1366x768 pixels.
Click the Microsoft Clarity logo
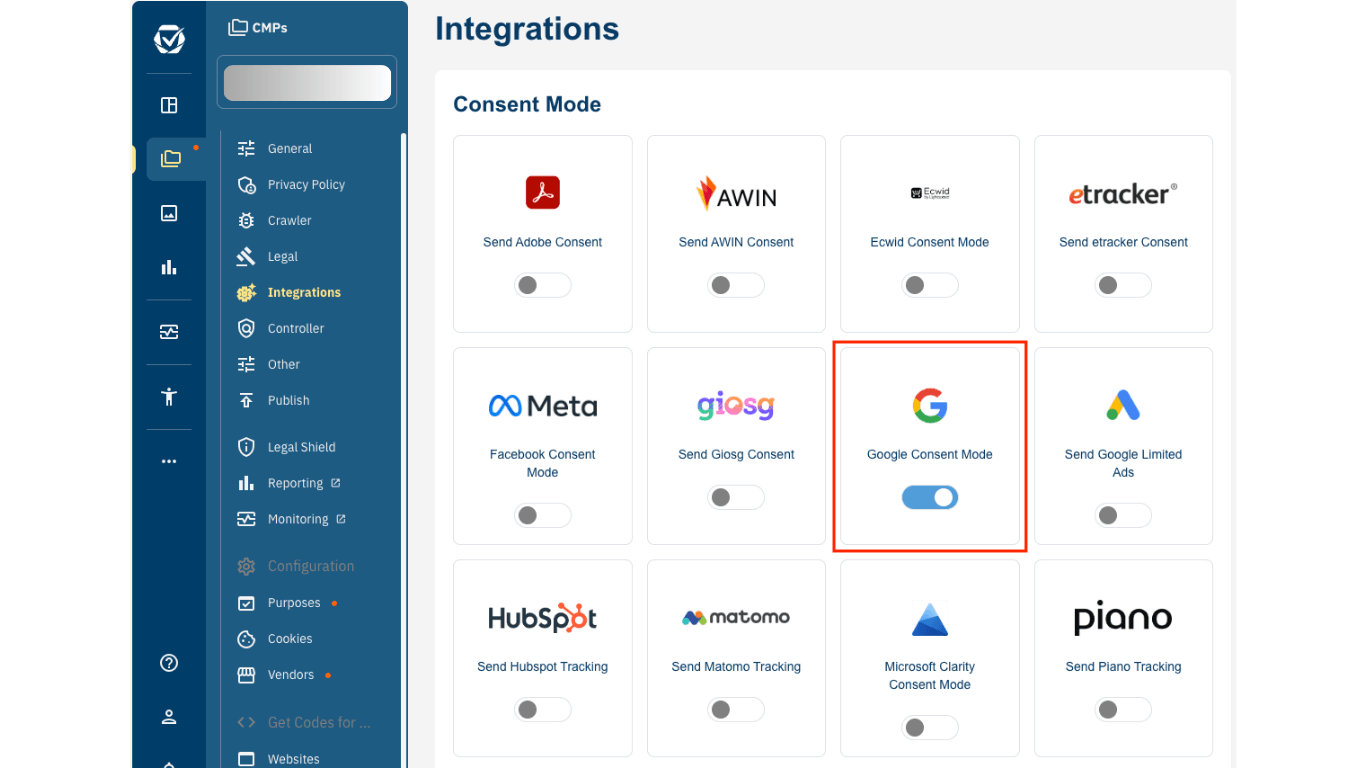pos(930,619)
